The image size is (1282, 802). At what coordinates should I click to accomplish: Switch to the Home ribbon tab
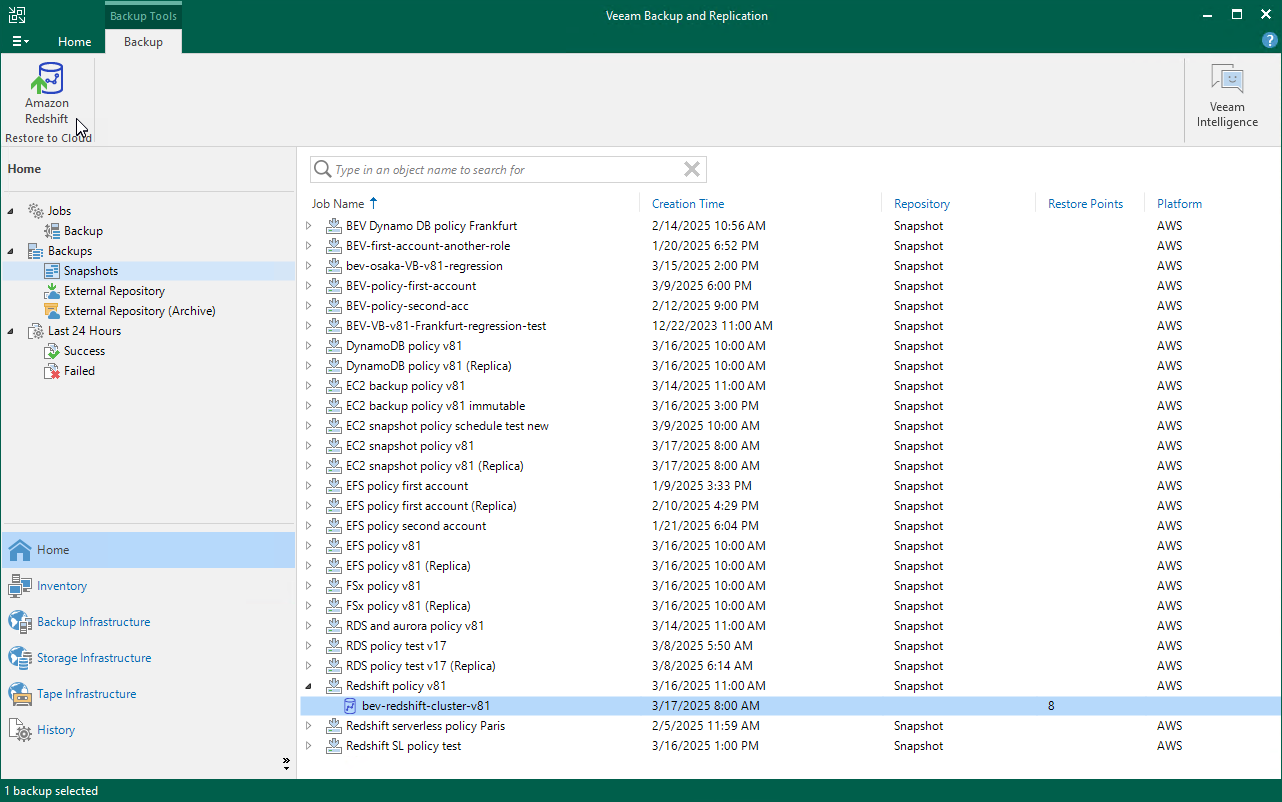[75, 42]
